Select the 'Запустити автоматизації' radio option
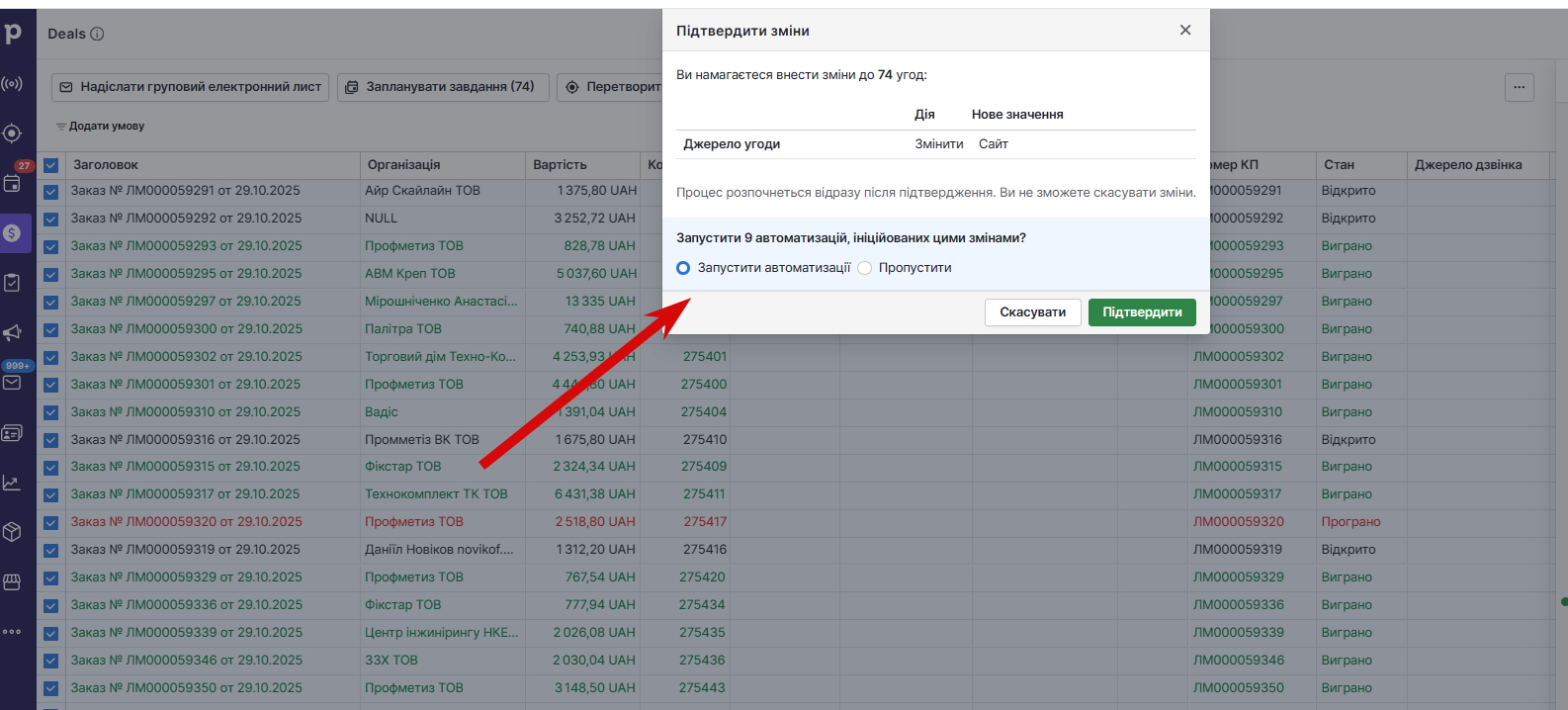1568x710 pixels. [x=683, y=268]
